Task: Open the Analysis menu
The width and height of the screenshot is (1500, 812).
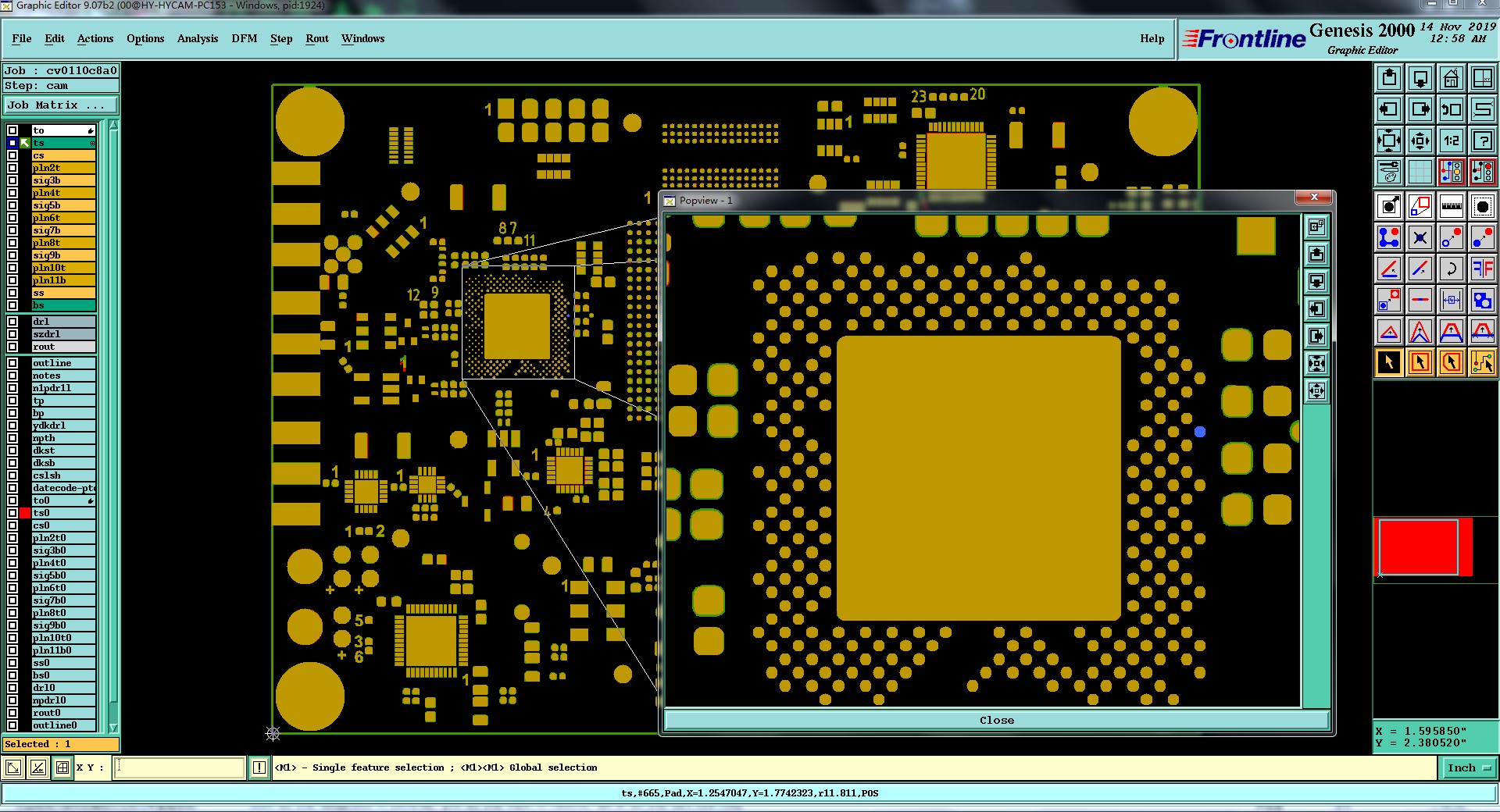Action: pyautogui.click(x=198, y=38)
